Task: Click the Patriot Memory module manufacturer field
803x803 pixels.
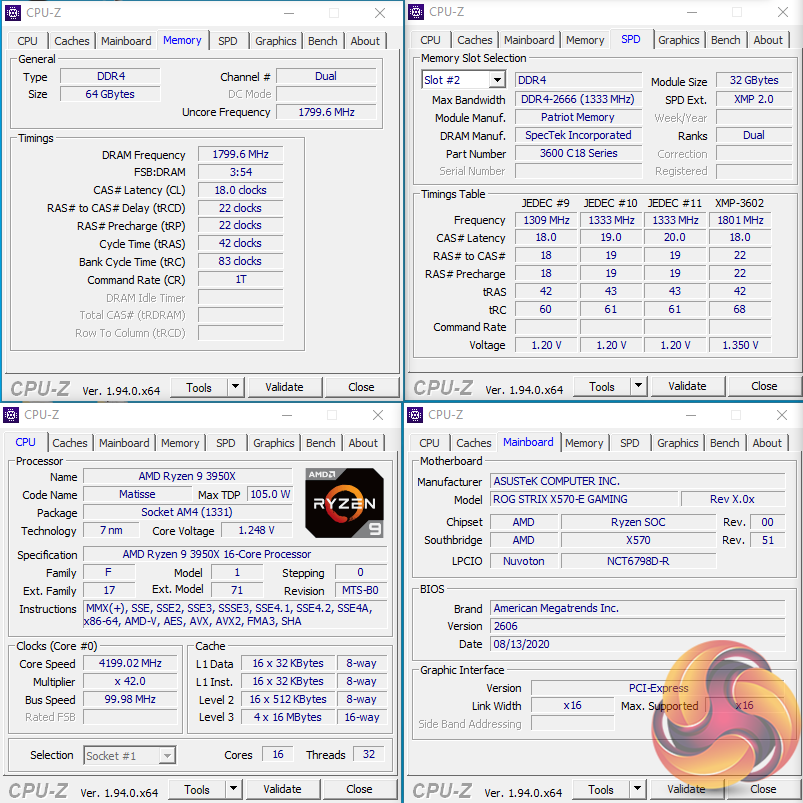Action: 578,117
